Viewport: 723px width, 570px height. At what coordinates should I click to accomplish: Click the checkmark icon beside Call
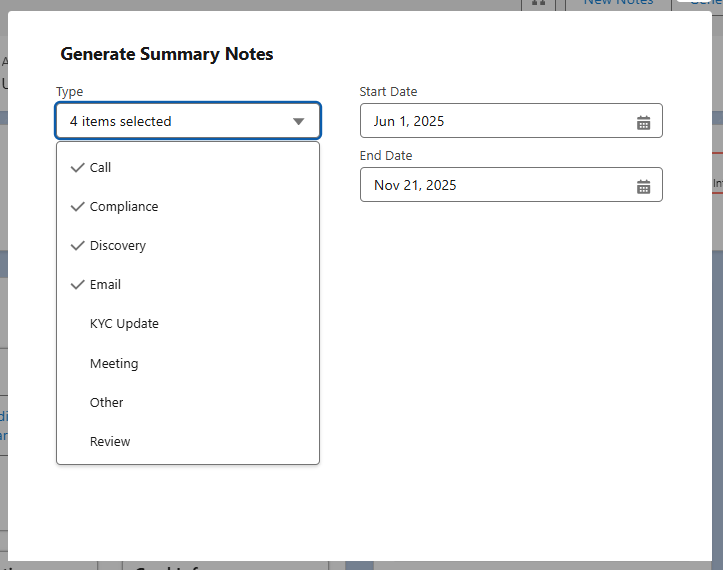tap(77, 168)
